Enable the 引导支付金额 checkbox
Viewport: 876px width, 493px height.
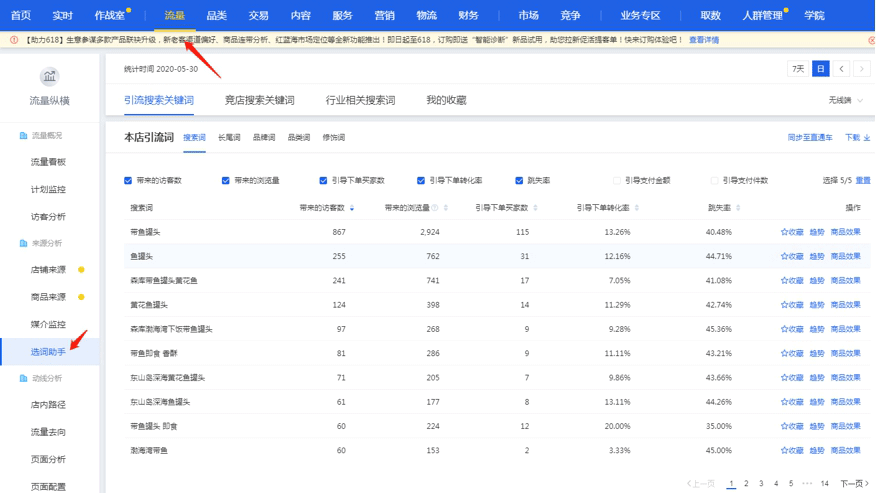[617, 181]
